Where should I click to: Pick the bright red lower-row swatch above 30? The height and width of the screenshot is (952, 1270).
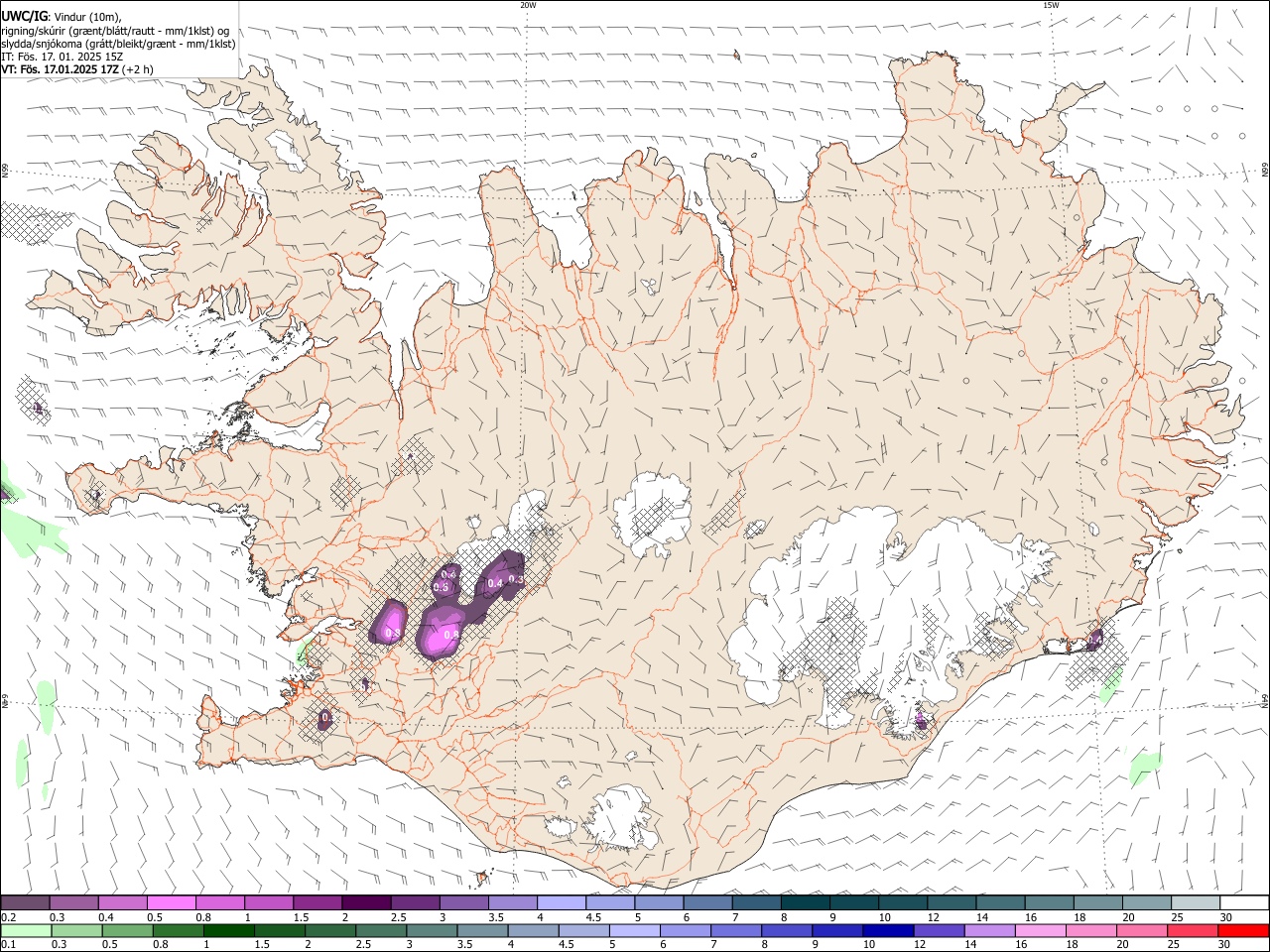tap(1243, 930)
